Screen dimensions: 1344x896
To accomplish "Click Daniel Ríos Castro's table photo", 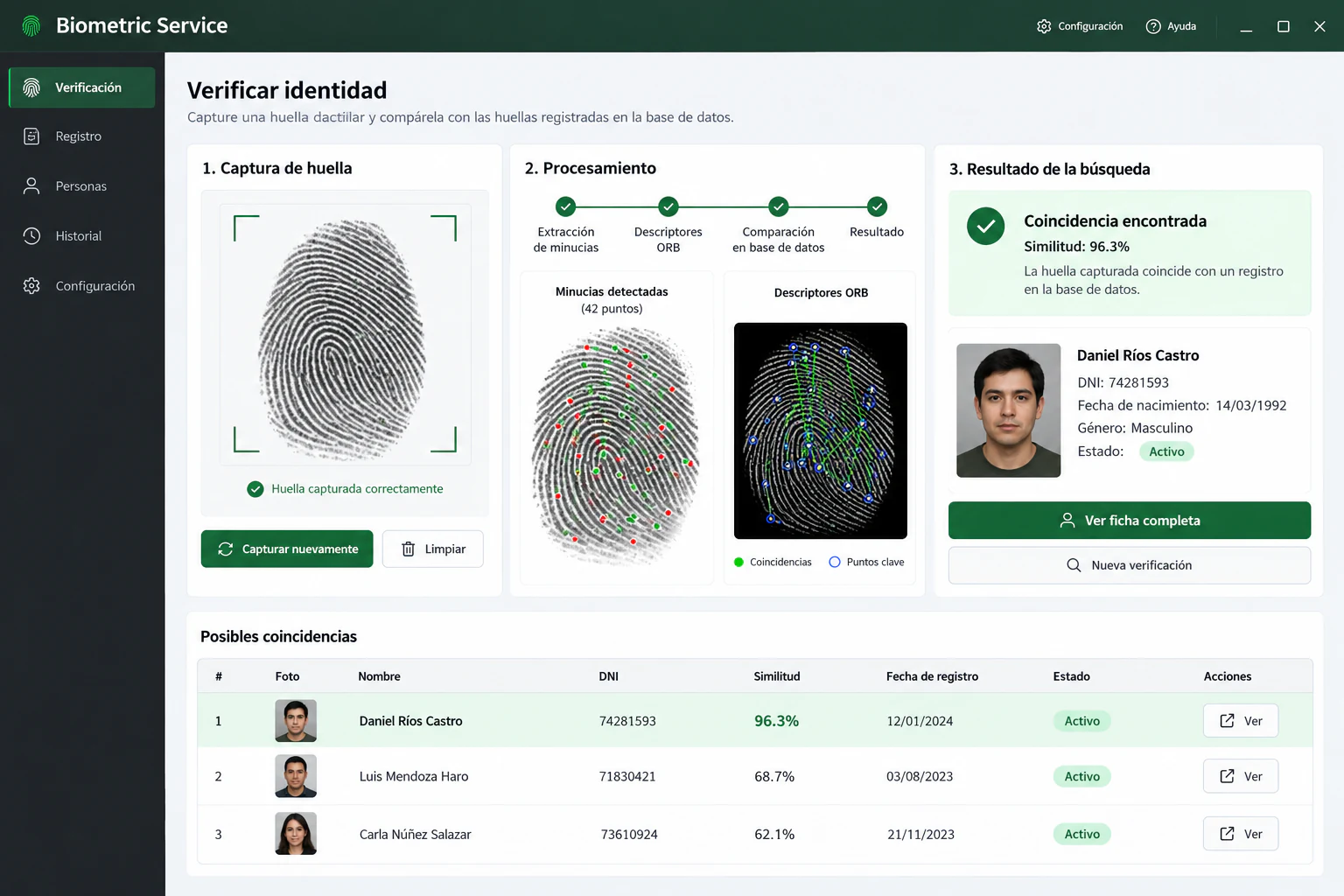I will coord(296,721).
